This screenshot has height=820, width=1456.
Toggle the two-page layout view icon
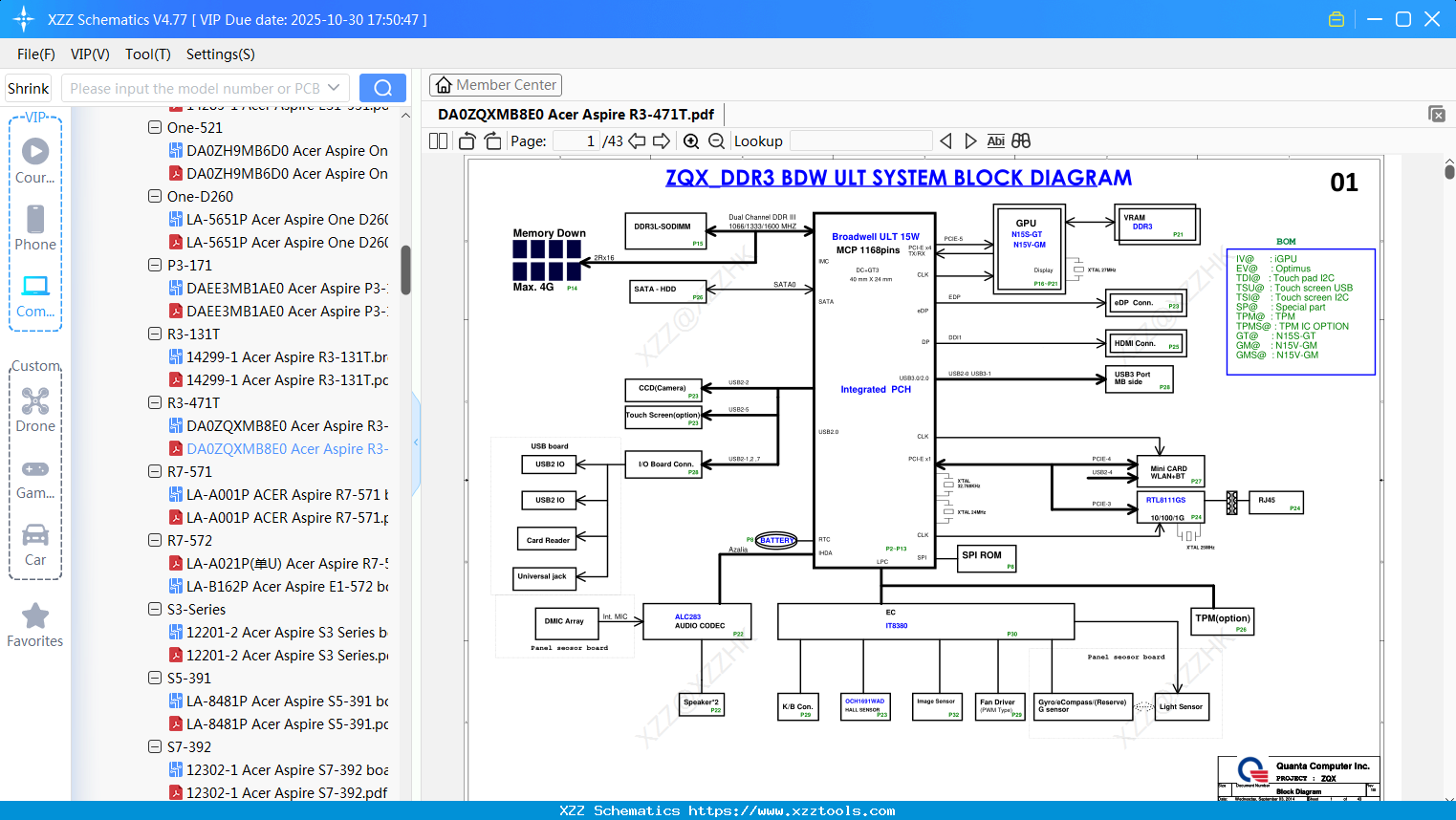[439, 141]
